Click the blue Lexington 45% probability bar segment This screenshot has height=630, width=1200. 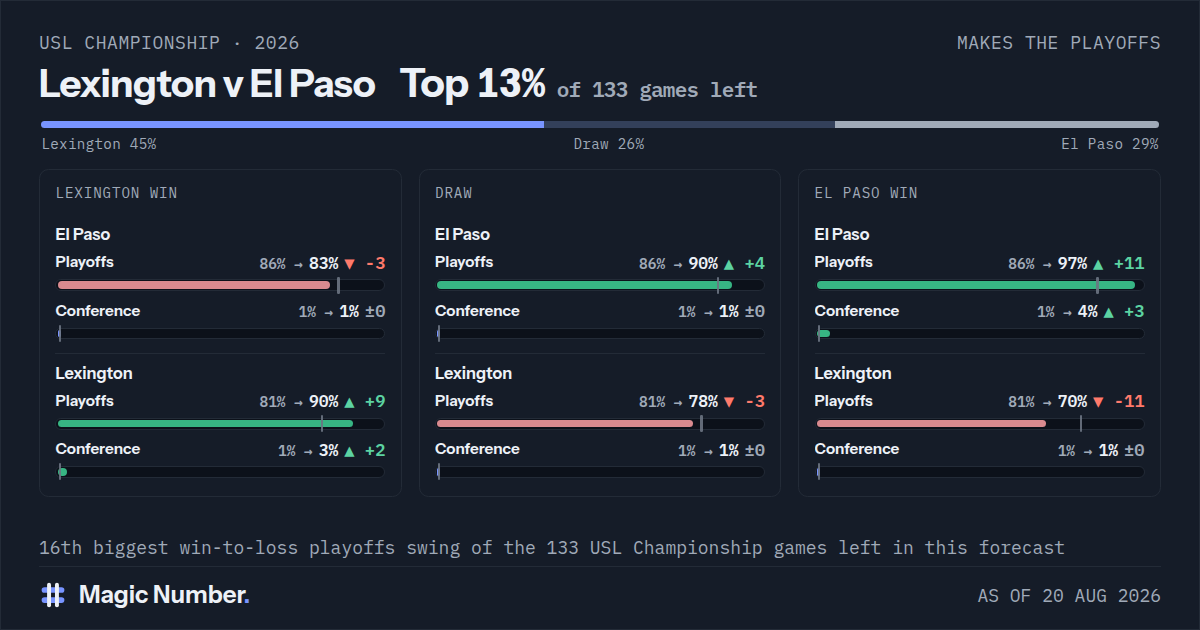(292, 125)
